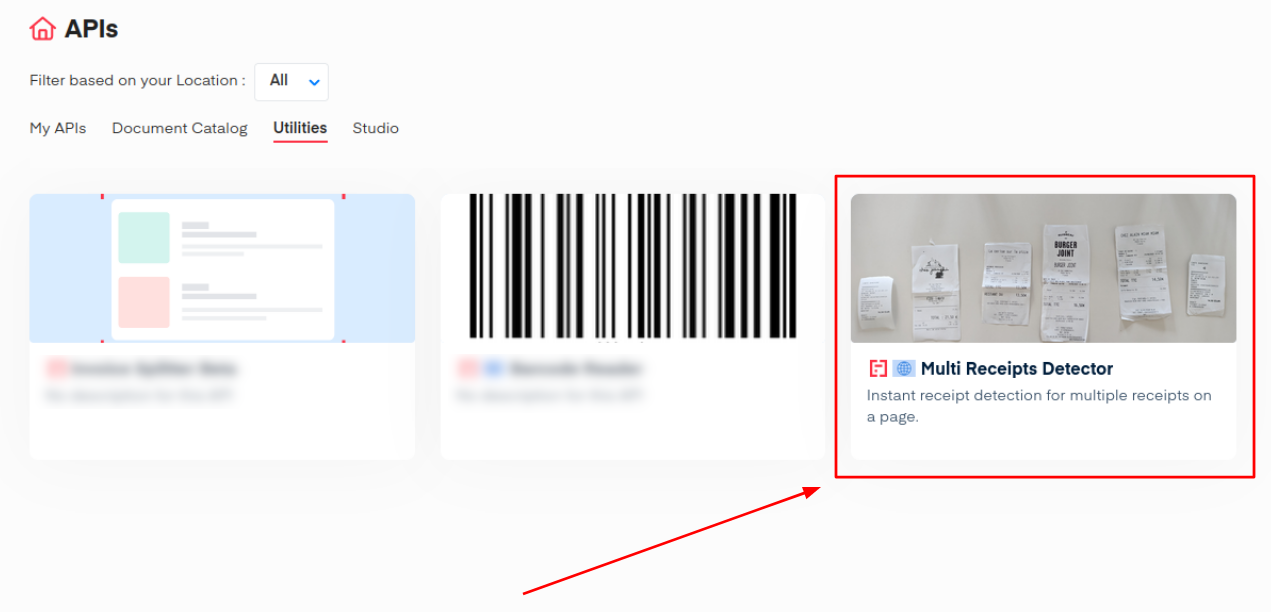
Task: Expand the location filter chevron arrow
Action: tap(313, 82)
